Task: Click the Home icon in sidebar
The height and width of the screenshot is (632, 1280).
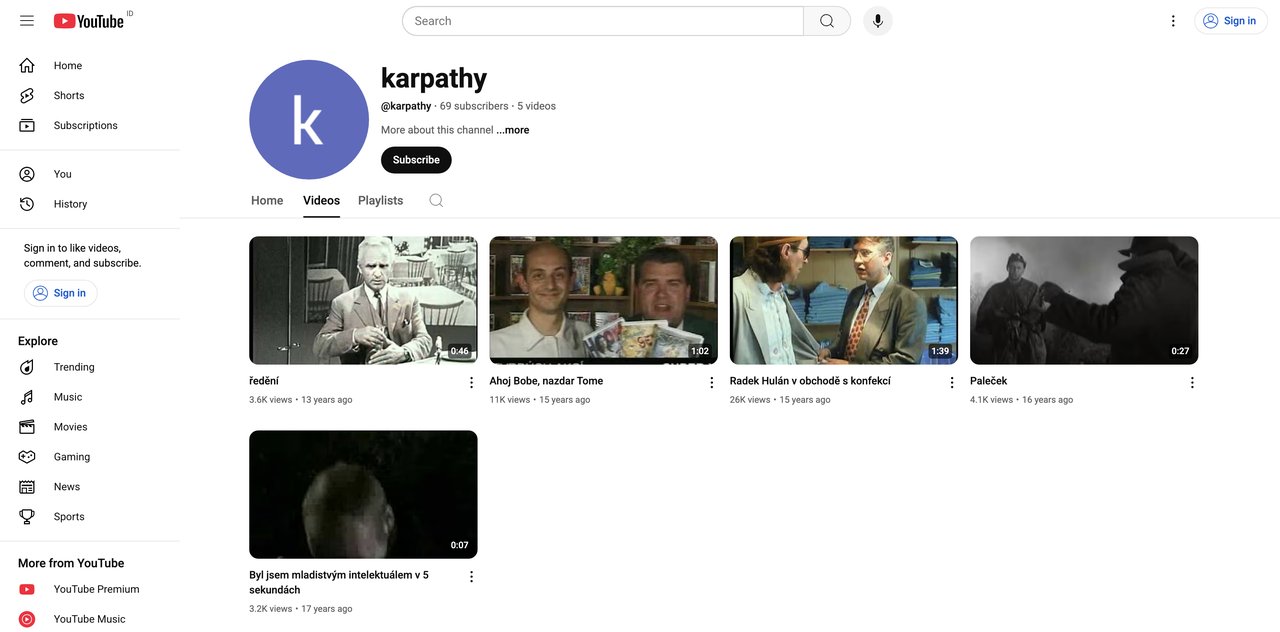Action: coord(27,66)
